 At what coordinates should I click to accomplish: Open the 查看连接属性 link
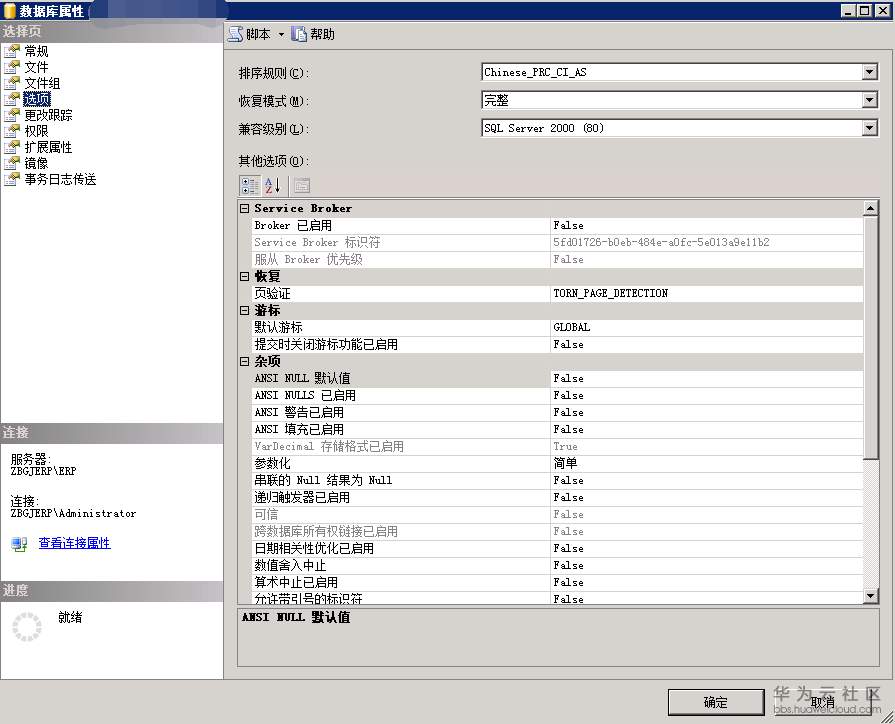click(x=74, y=543)
